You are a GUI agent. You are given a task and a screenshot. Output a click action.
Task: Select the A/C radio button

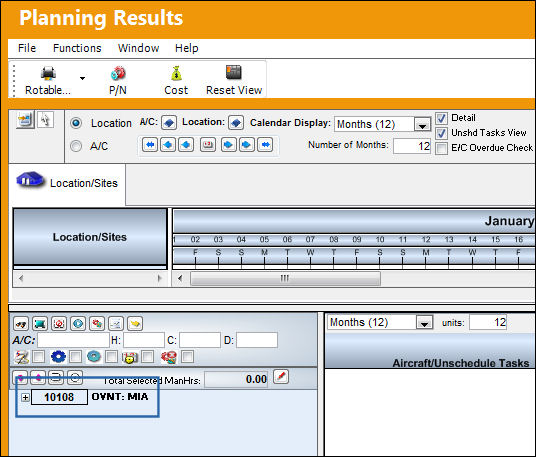76,146
